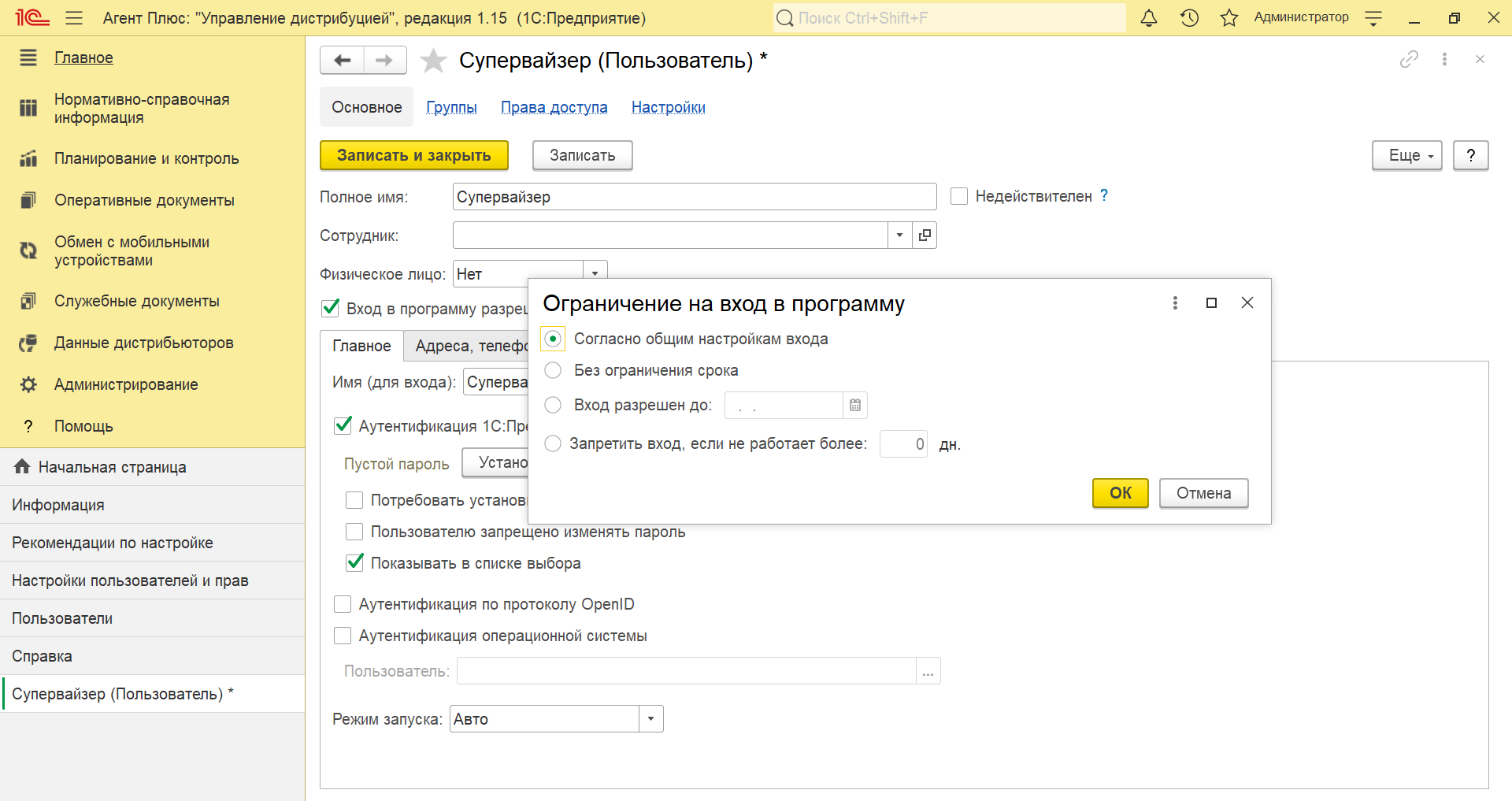Image resolution: width=1512 pixels, height=801 pixels.
Task: Click the help ? button
Action: point(1471,155)
